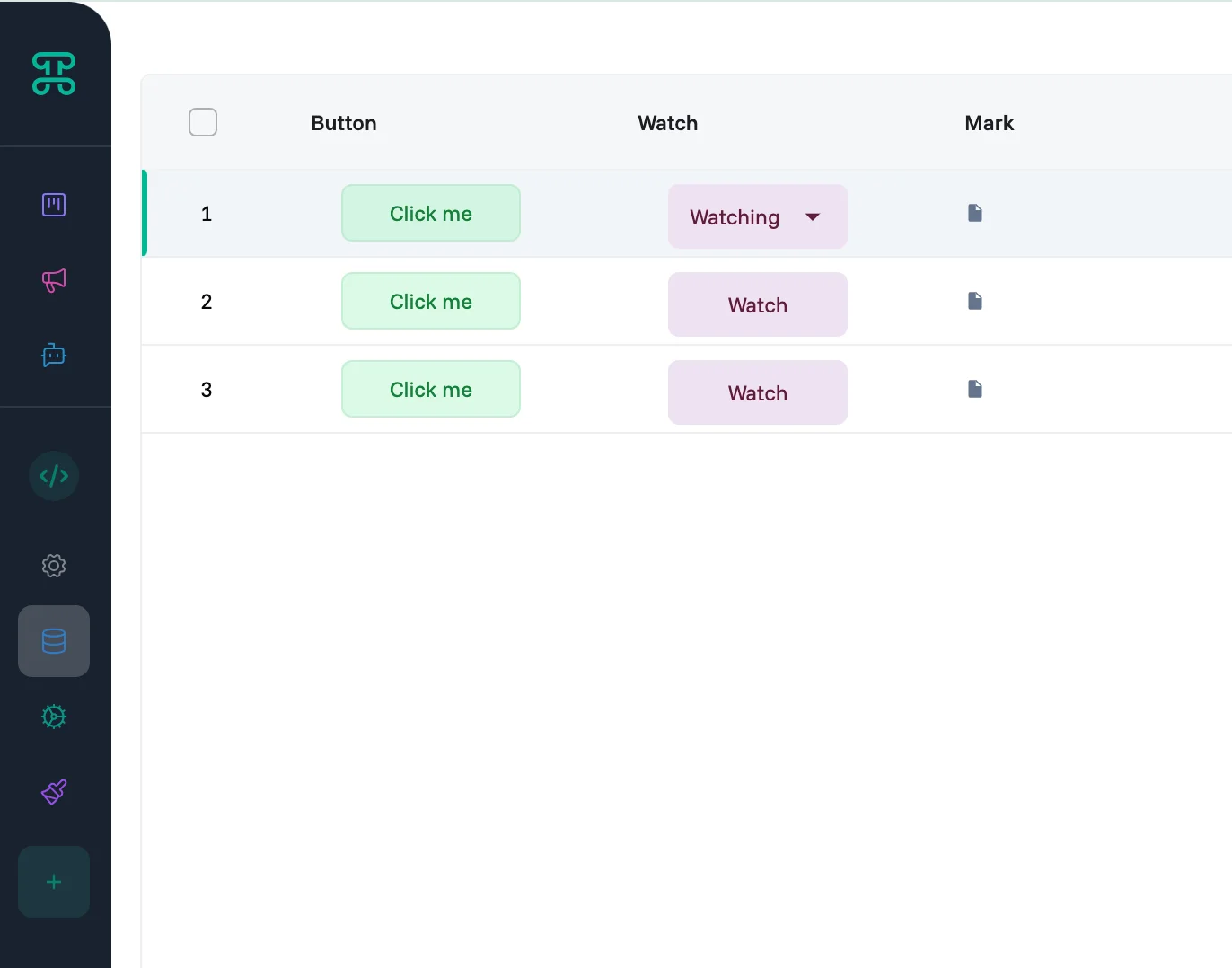Click the green logo at sidebar top
Screen dimensions: 1232x968
[54, 74]
